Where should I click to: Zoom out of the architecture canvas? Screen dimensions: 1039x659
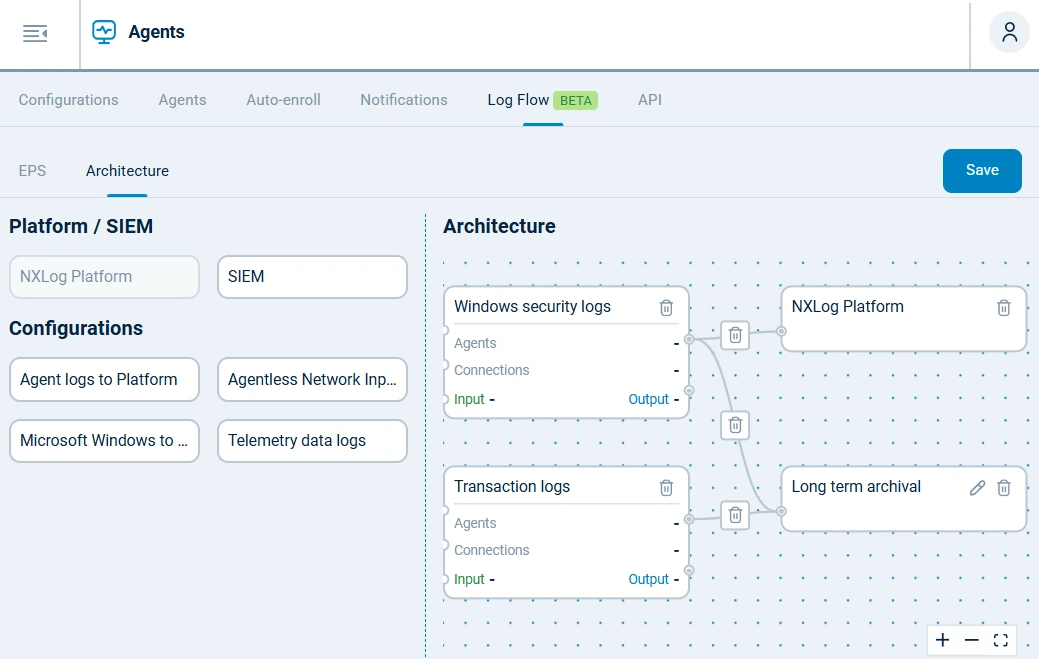pyautogui.click(x=971, y=640)
